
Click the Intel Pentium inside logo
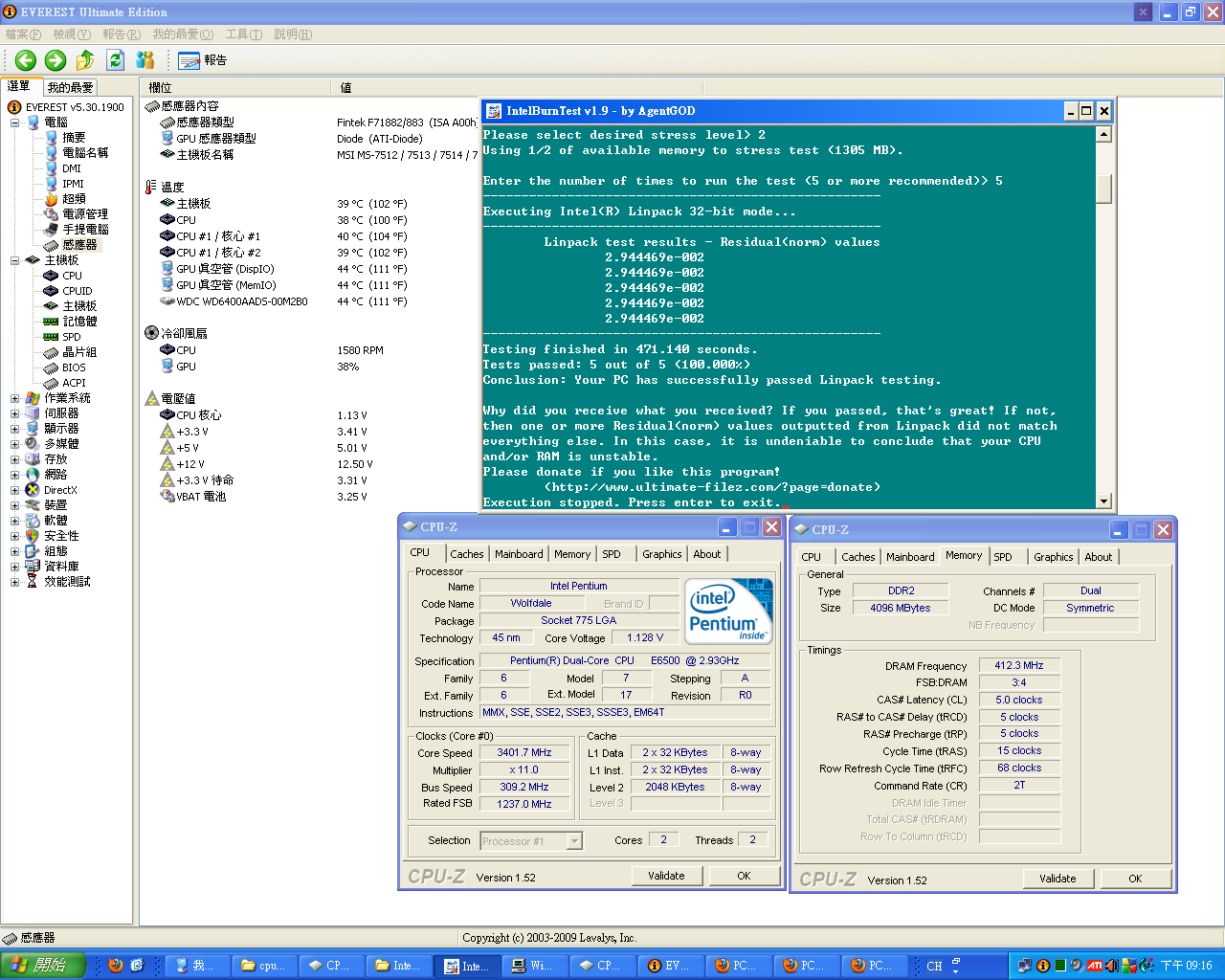[728, 612]
